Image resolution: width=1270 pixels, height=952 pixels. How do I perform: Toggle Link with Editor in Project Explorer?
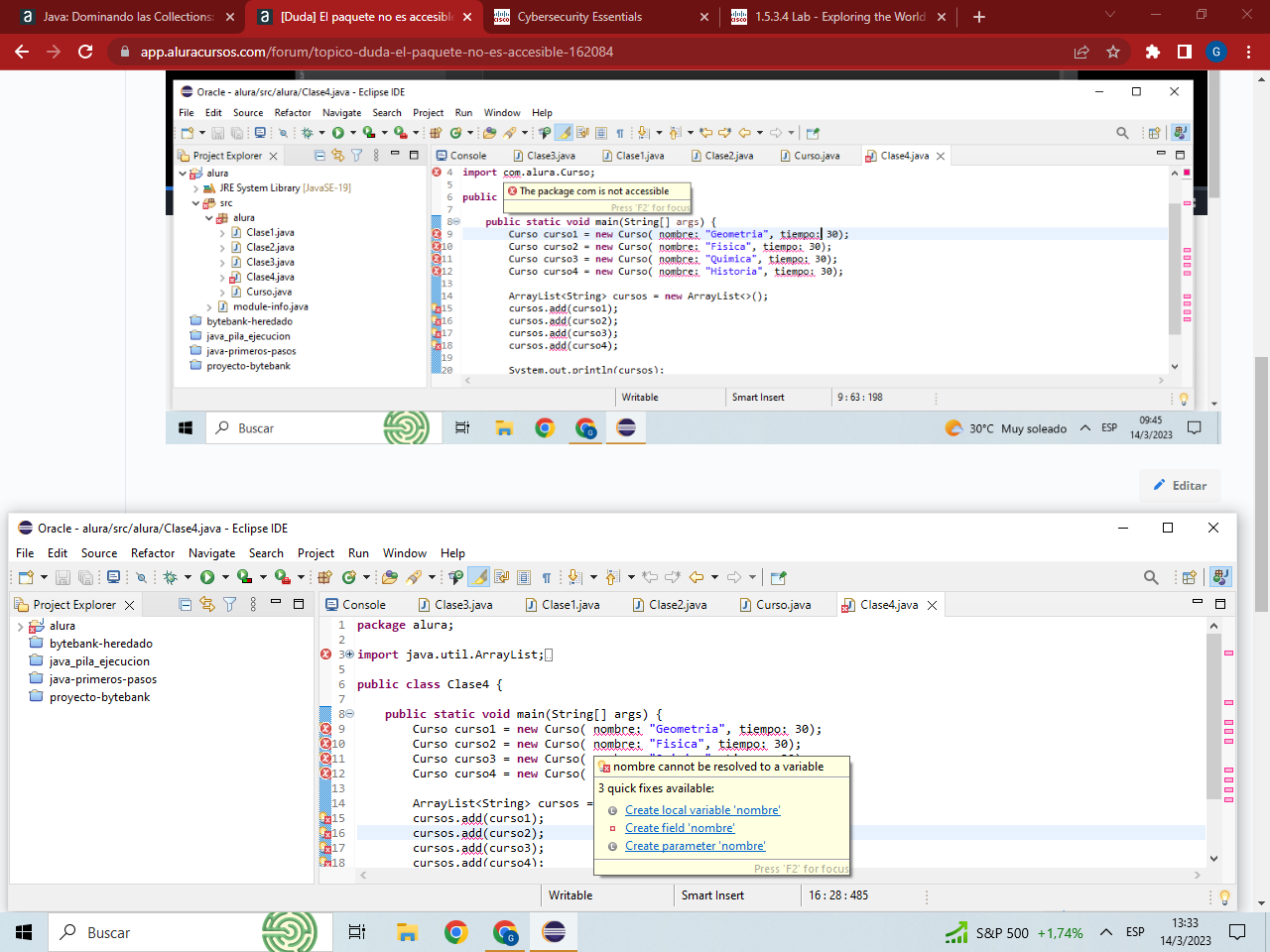[206, 604]
